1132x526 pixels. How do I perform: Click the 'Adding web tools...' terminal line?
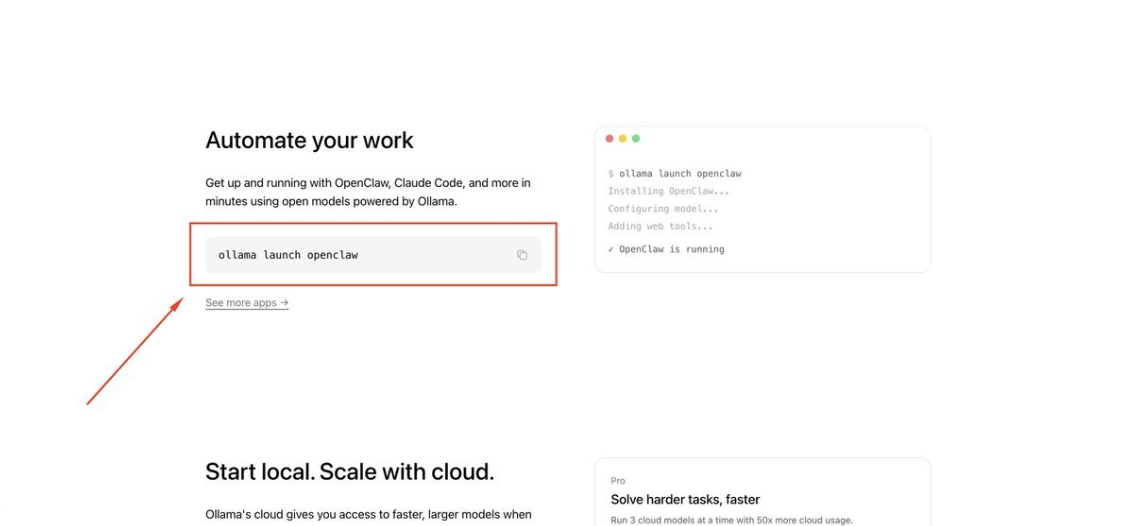pyautogui.click(x=660, y=226)
